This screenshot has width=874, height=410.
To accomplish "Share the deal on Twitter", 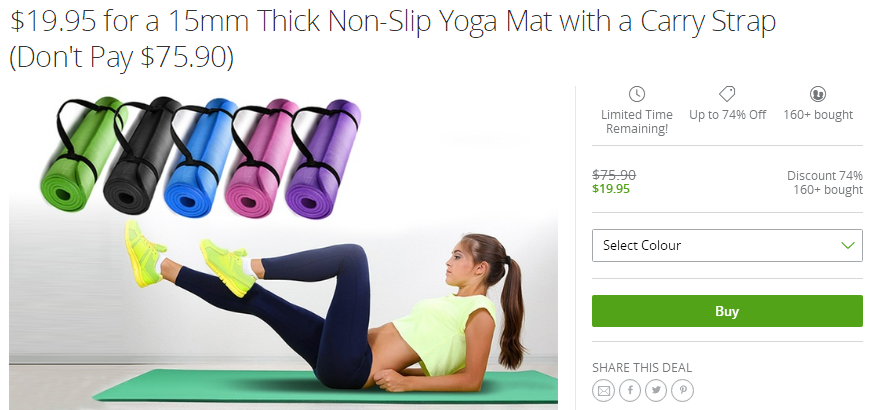I will tap(656, 391).
